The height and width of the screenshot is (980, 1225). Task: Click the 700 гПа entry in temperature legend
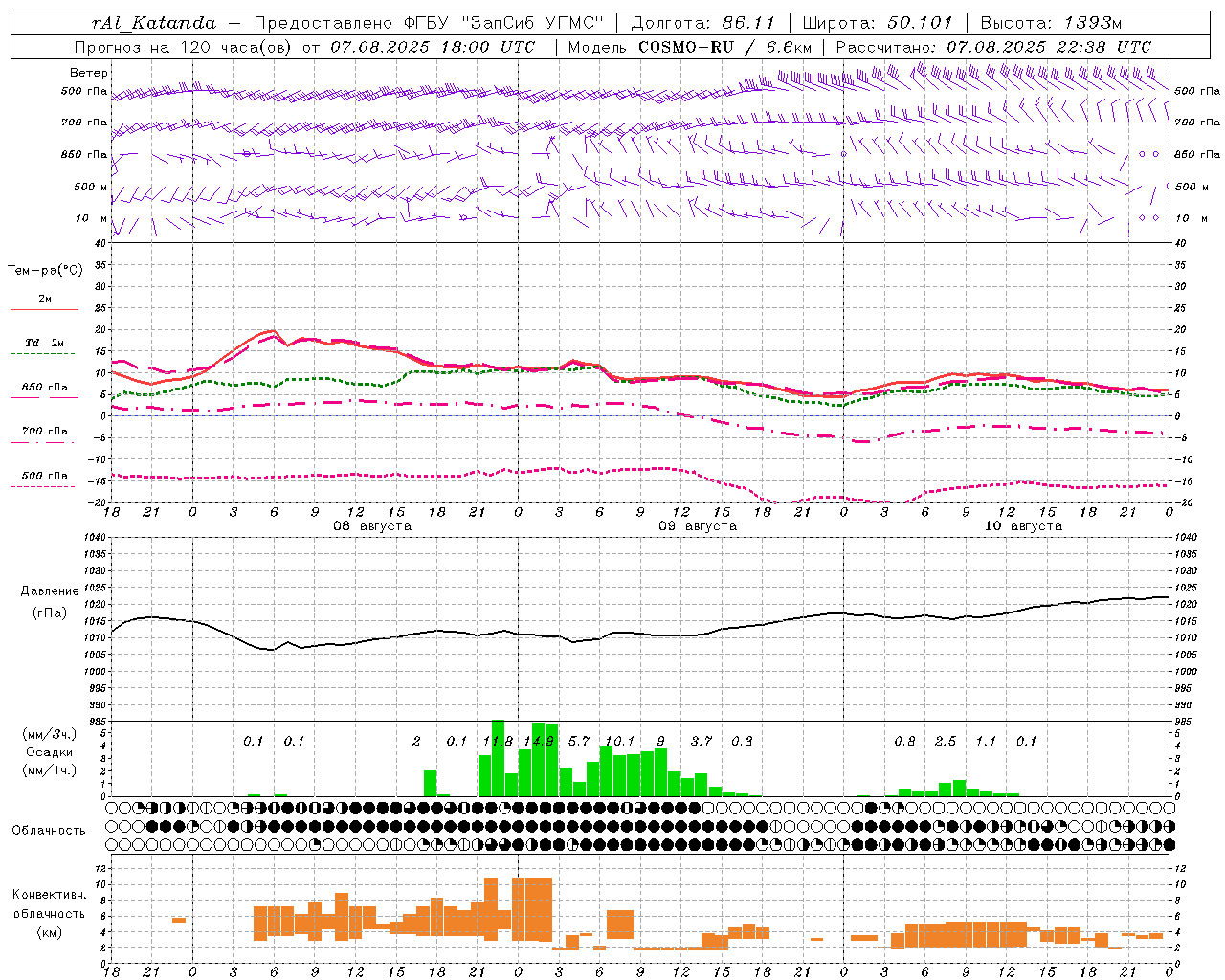pos(45,432)
